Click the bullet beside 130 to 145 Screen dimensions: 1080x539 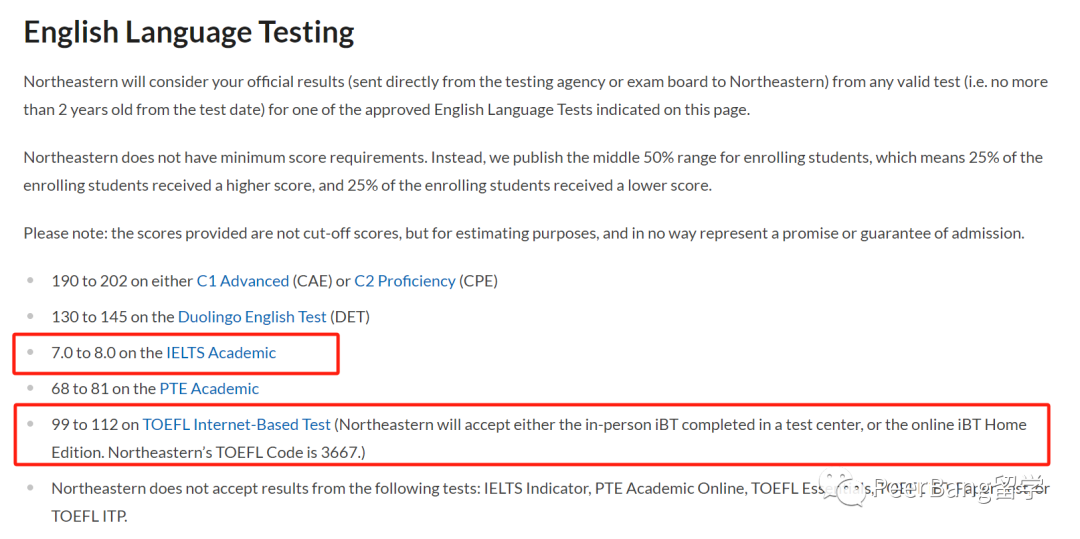pyautogui.click(x=30, y=316)
